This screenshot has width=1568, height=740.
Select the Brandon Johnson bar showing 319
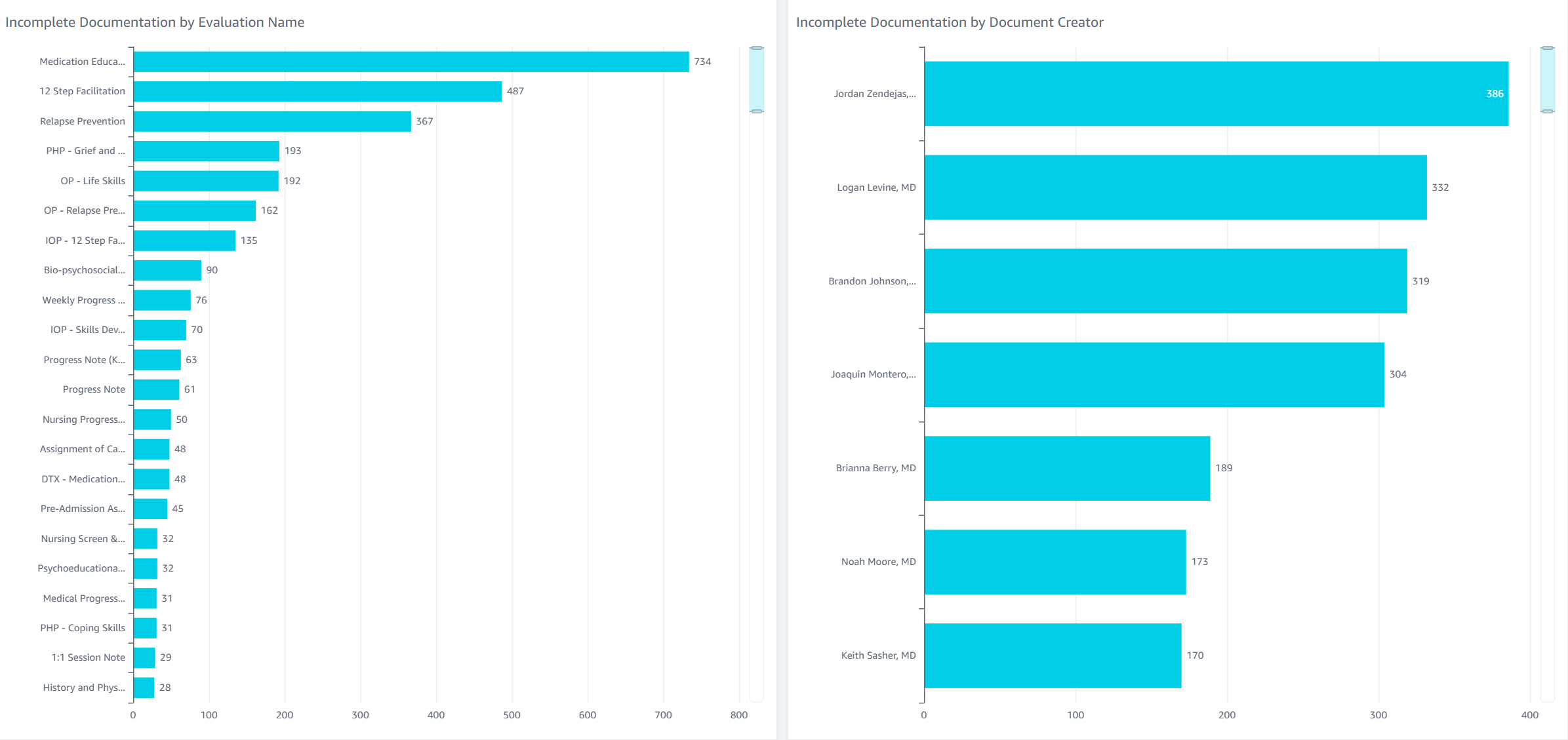1165,281
